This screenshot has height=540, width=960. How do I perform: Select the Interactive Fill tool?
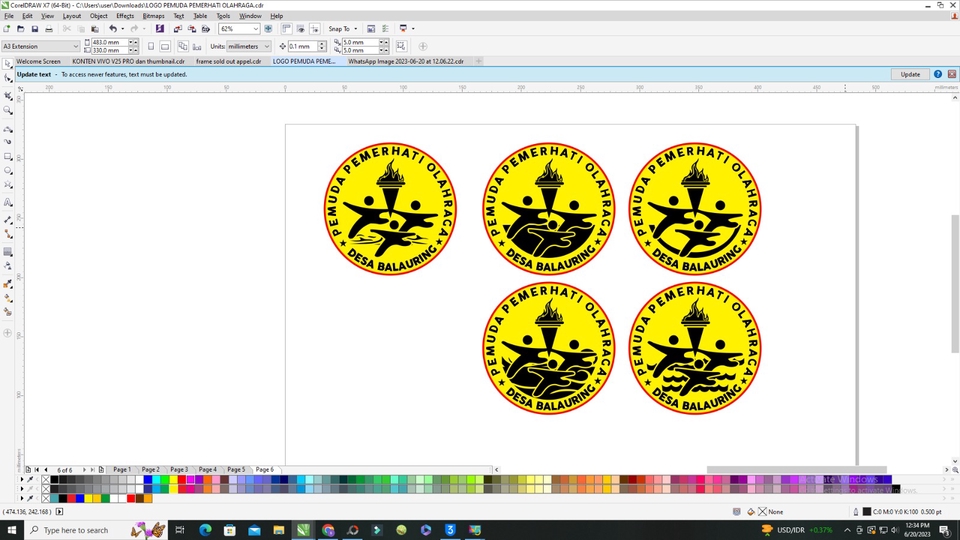click(x=8, y=298)
